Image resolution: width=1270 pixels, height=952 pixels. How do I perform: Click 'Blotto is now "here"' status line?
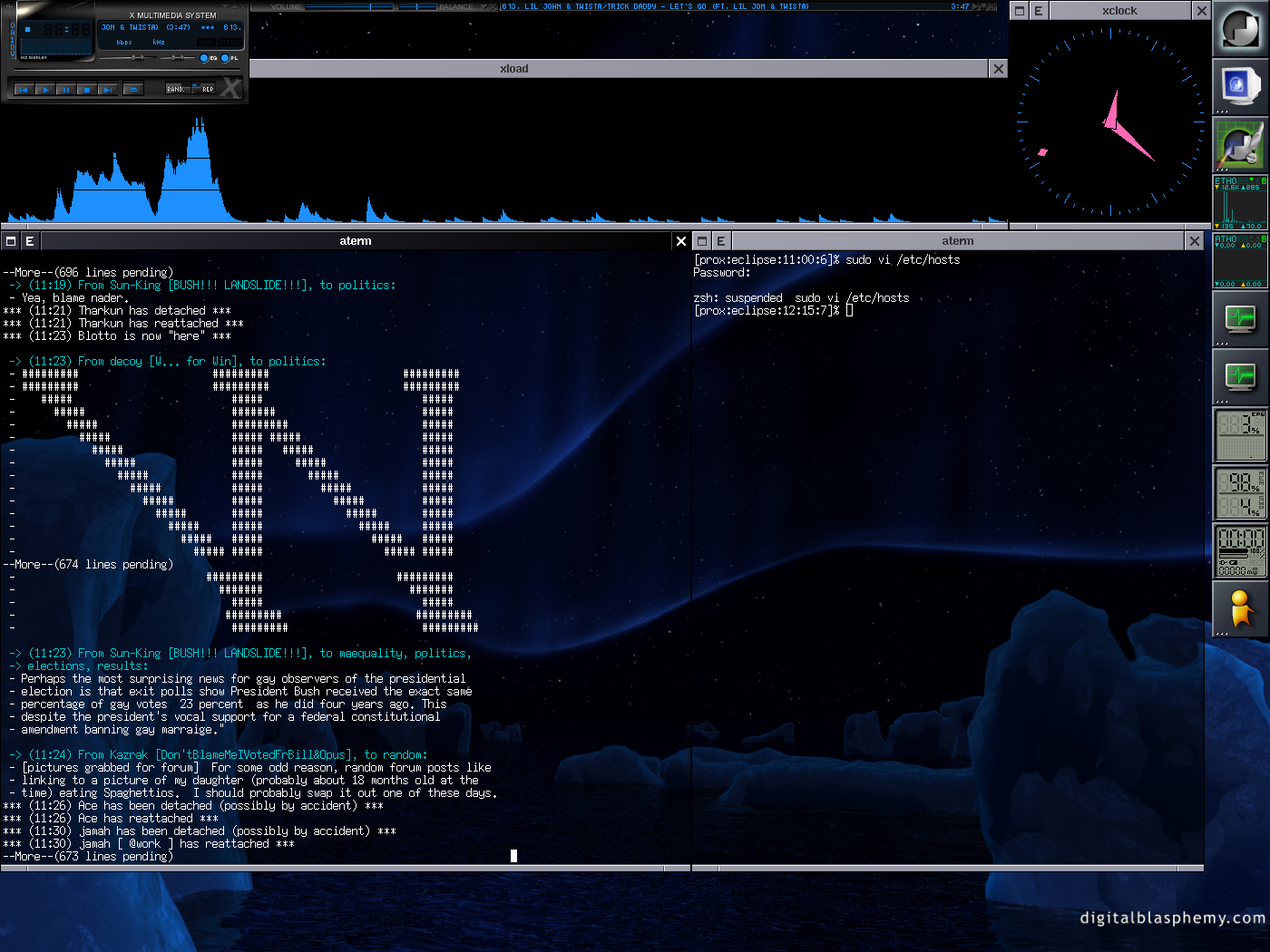pos(117,336)
